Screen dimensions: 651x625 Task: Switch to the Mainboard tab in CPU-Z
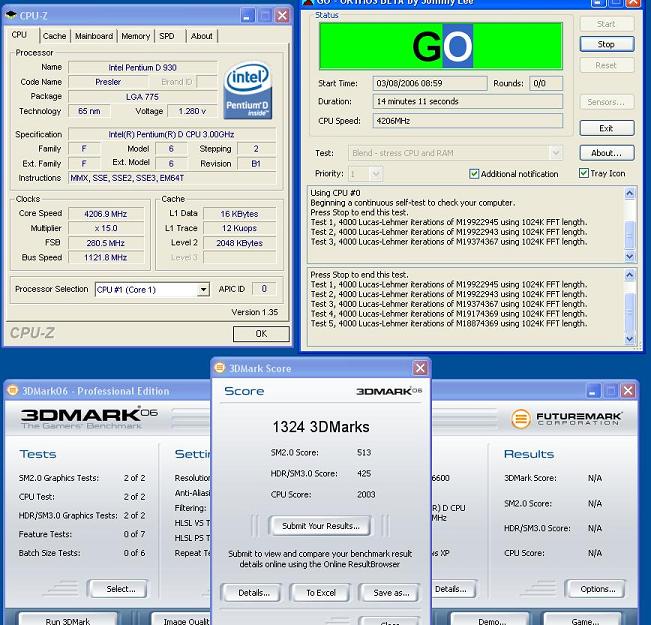tap(94, 36)
